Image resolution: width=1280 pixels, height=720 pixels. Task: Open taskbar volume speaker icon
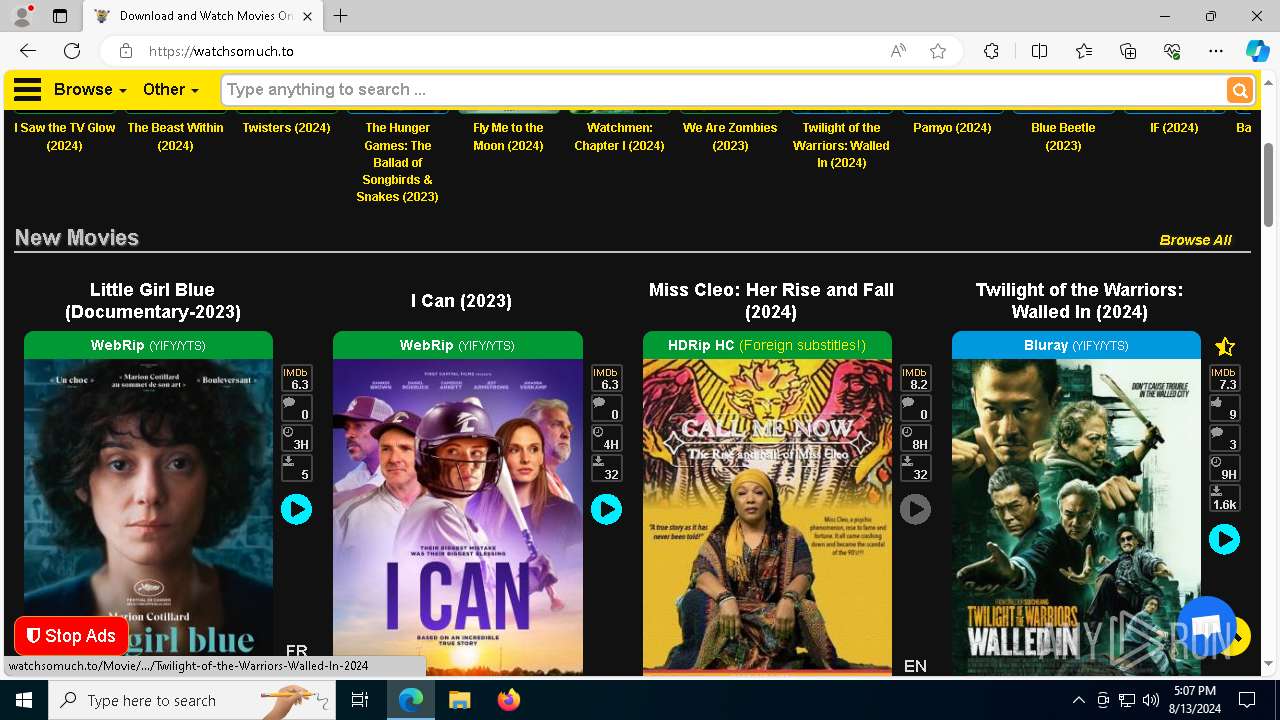tap(1151, 700)
